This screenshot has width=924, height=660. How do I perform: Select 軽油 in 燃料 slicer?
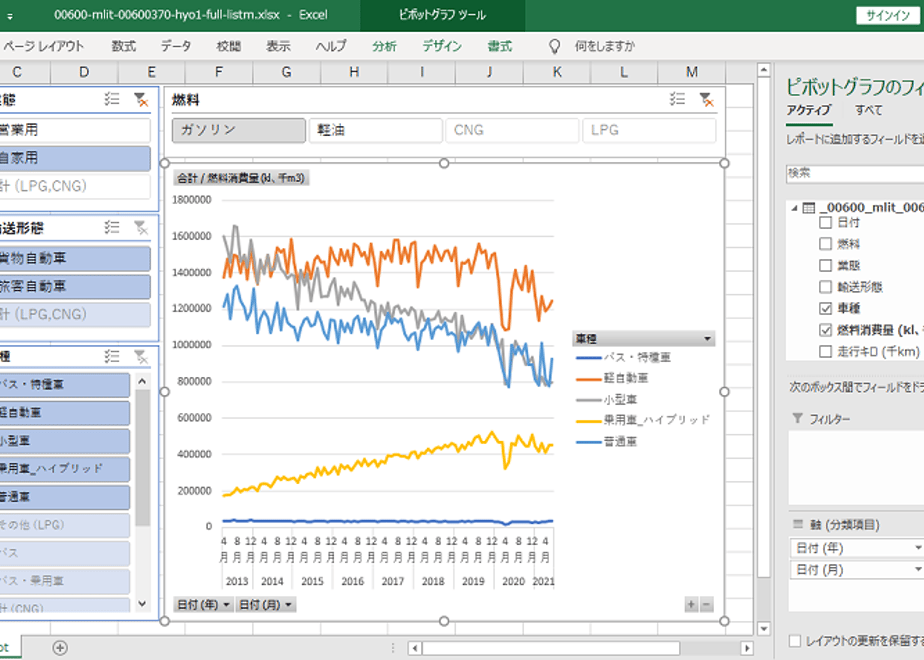[x=375, y=130]
